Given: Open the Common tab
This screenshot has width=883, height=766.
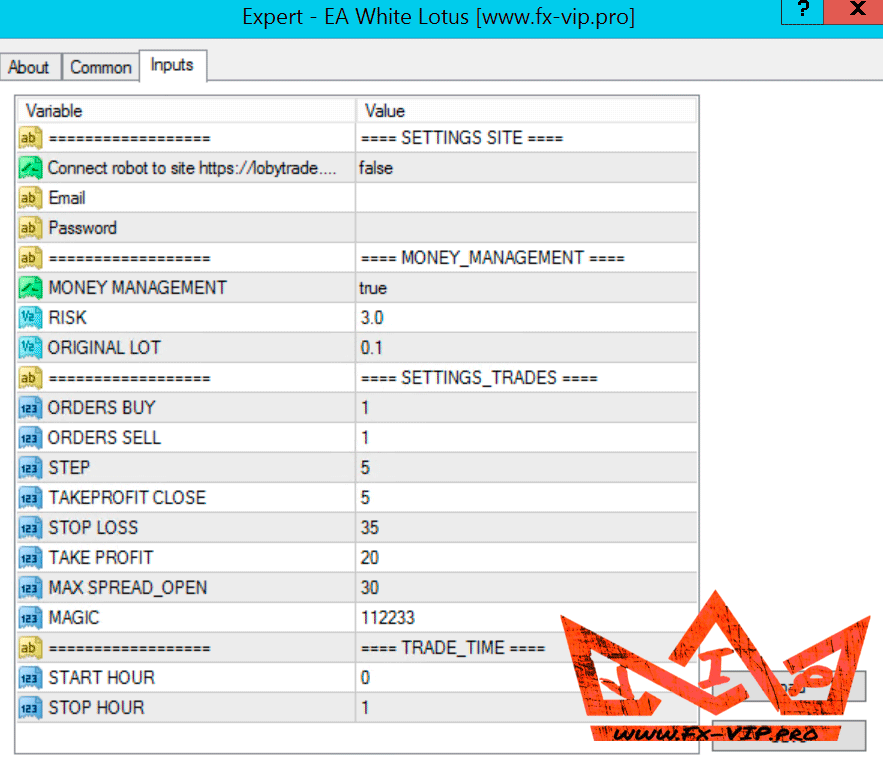Looking at the screenshot, I should pyautogui.click(x=101, y=67).
